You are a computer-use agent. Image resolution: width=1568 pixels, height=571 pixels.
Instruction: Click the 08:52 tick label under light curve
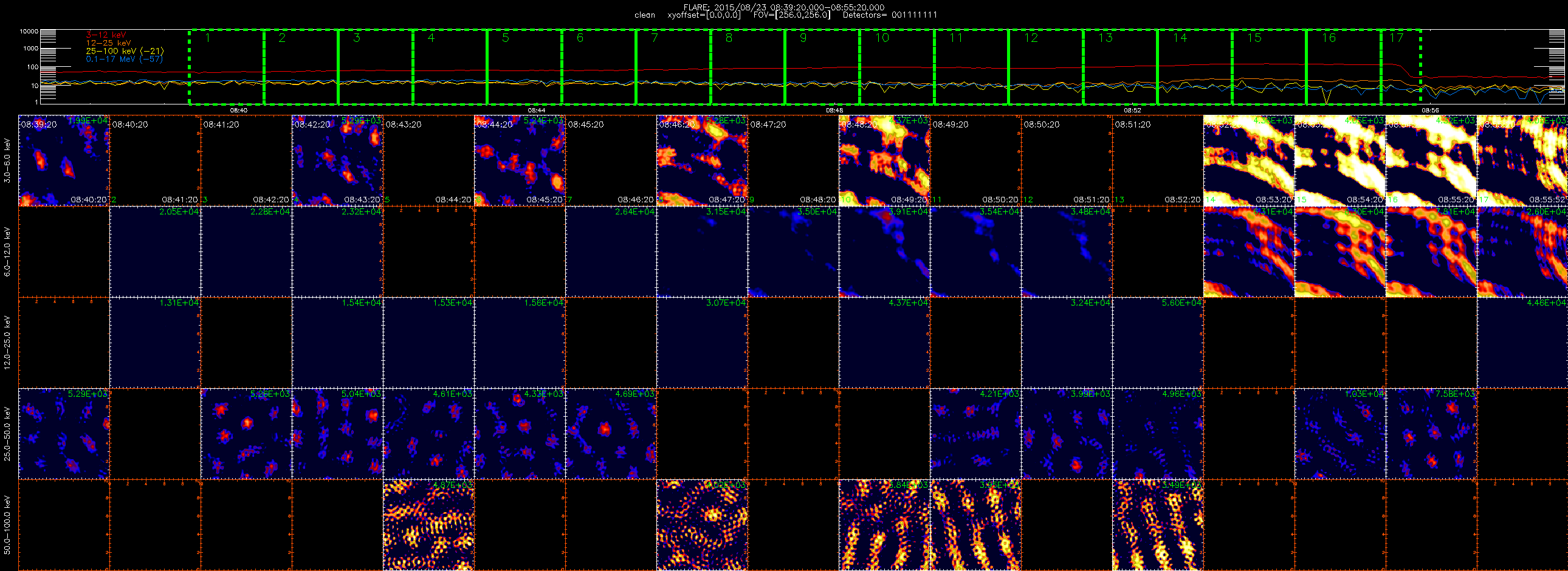[1132, 111]
